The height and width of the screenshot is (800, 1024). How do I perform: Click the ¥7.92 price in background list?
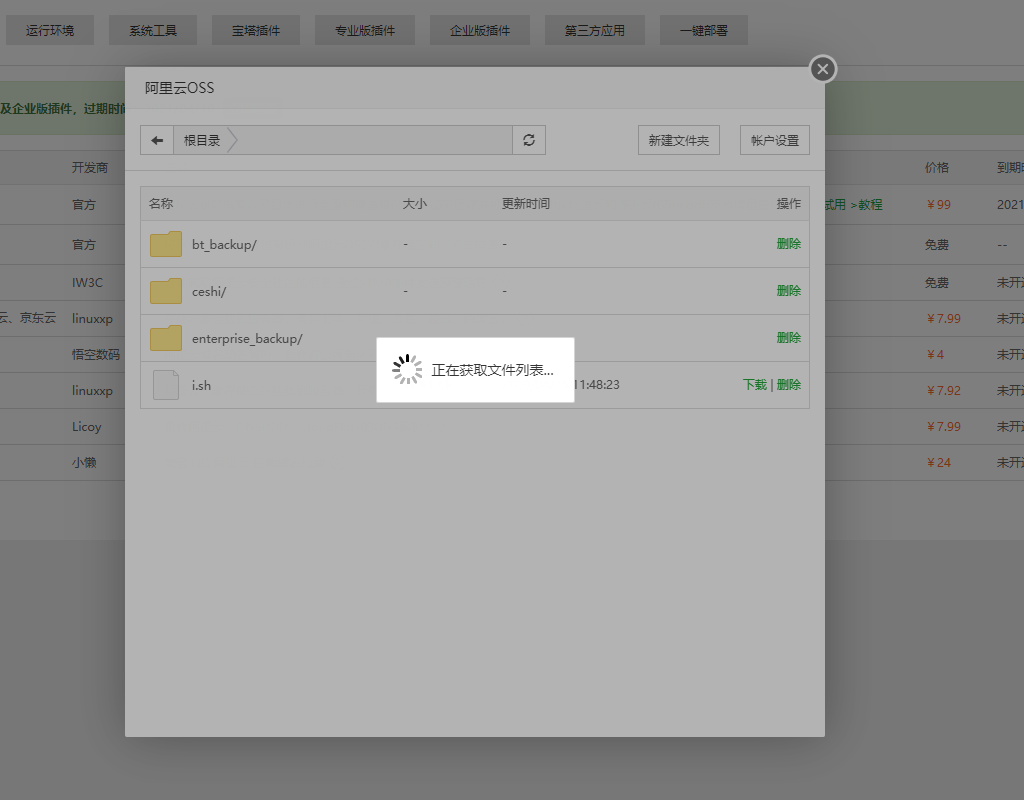(x=944, y=391)
